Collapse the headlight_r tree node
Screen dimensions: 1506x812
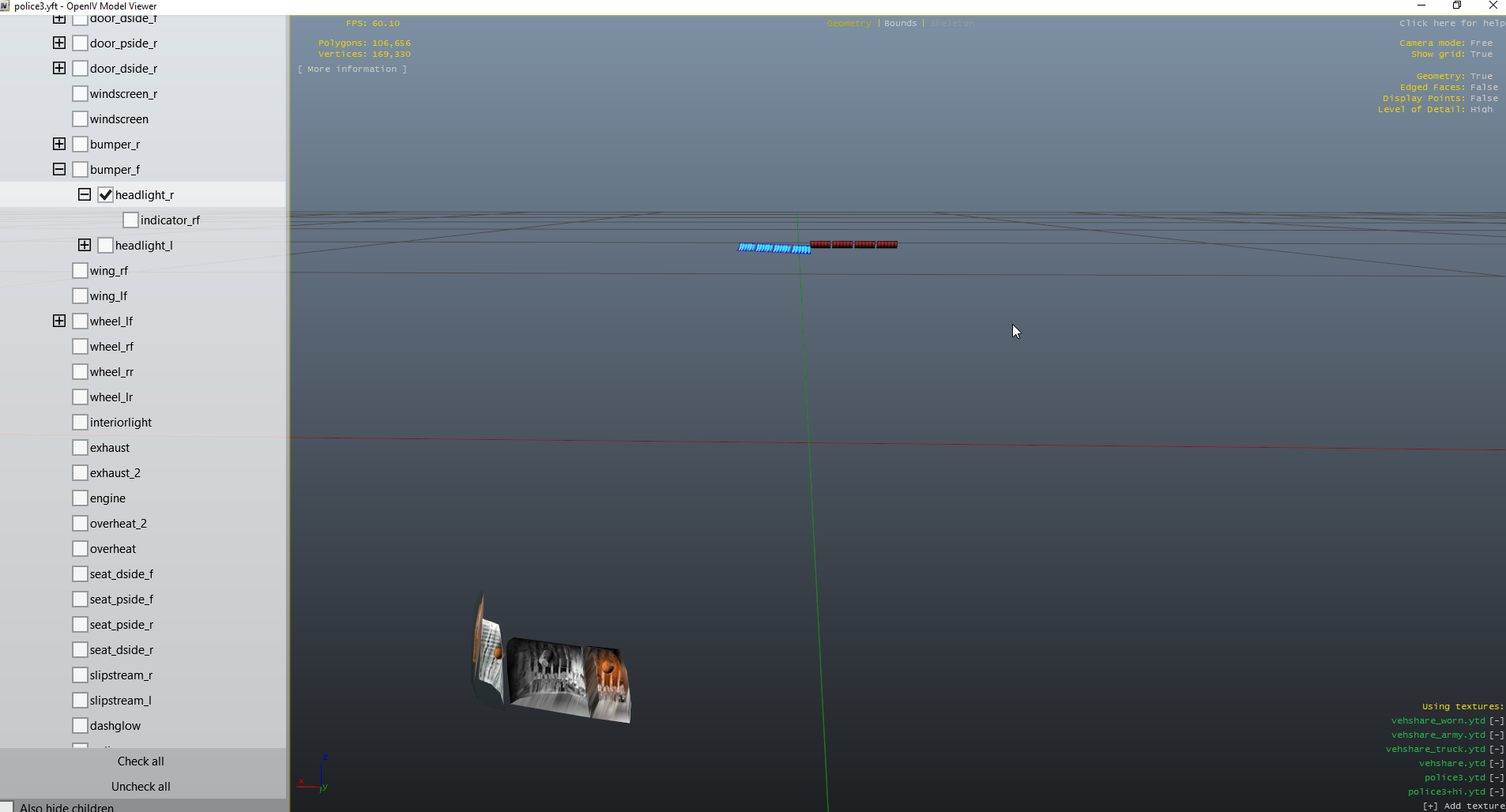click(85, 194)
